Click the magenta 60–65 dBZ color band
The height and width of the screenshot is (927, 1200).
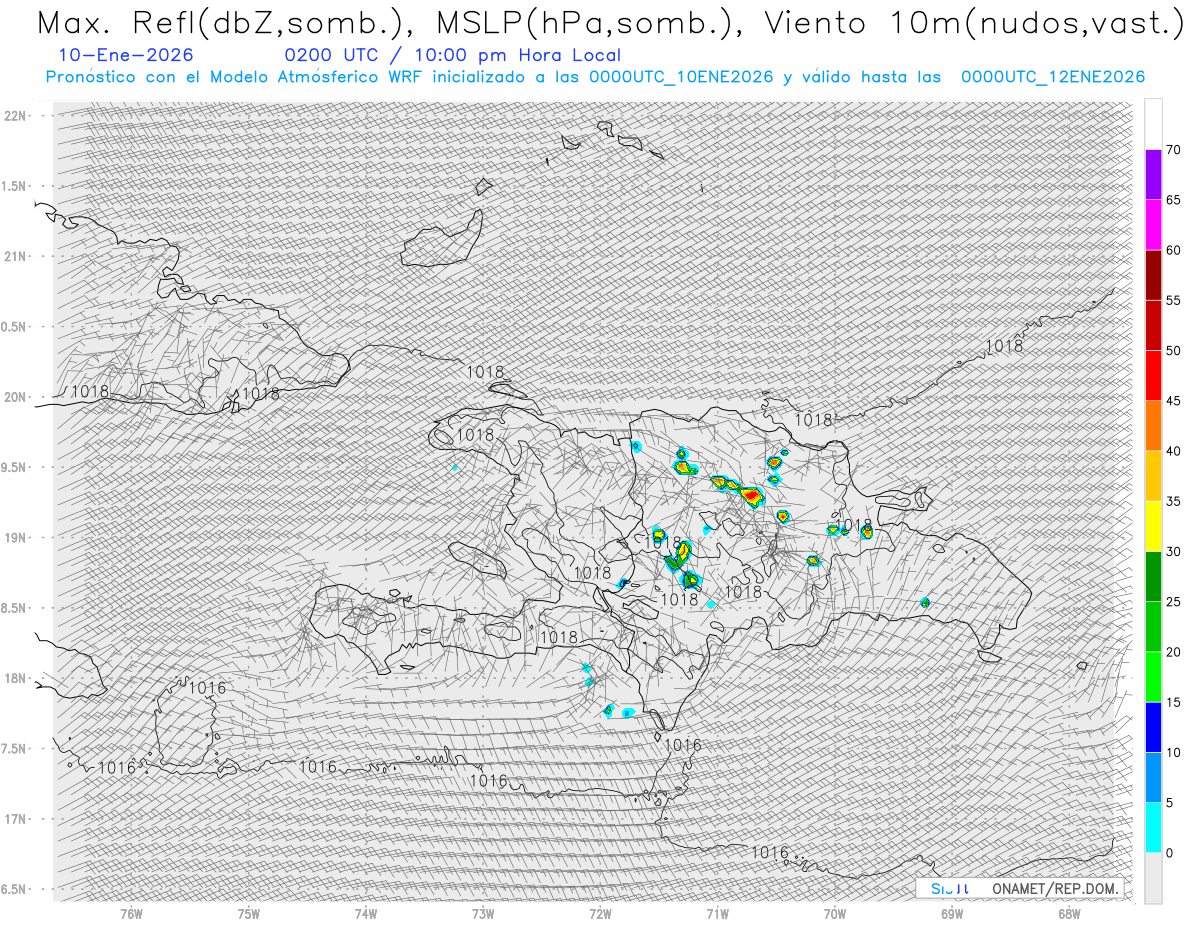coord(1153,225)
